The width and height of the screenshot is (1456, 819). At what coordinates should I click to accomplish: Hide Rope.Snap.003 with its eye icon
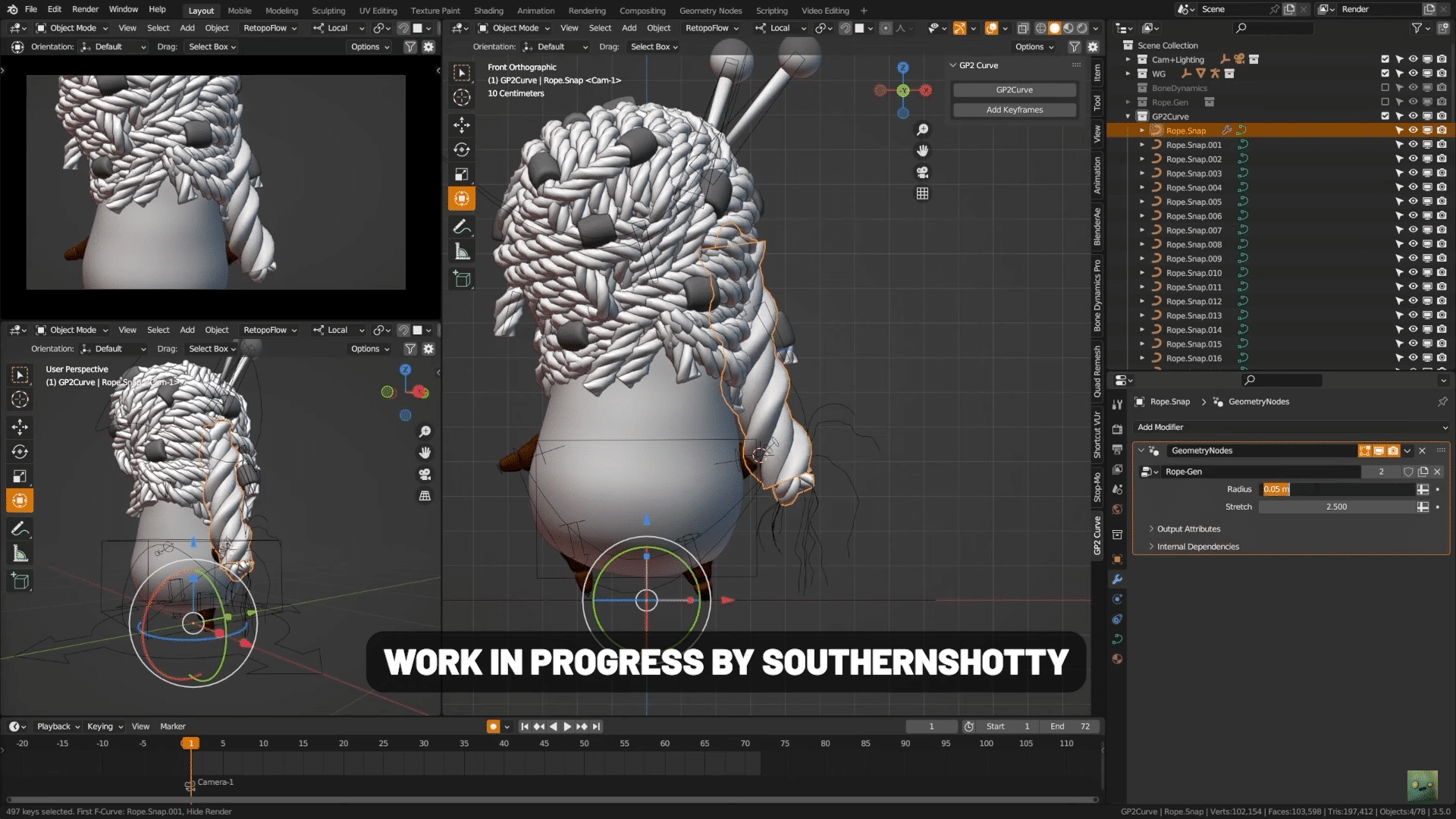click(1413, 174)
